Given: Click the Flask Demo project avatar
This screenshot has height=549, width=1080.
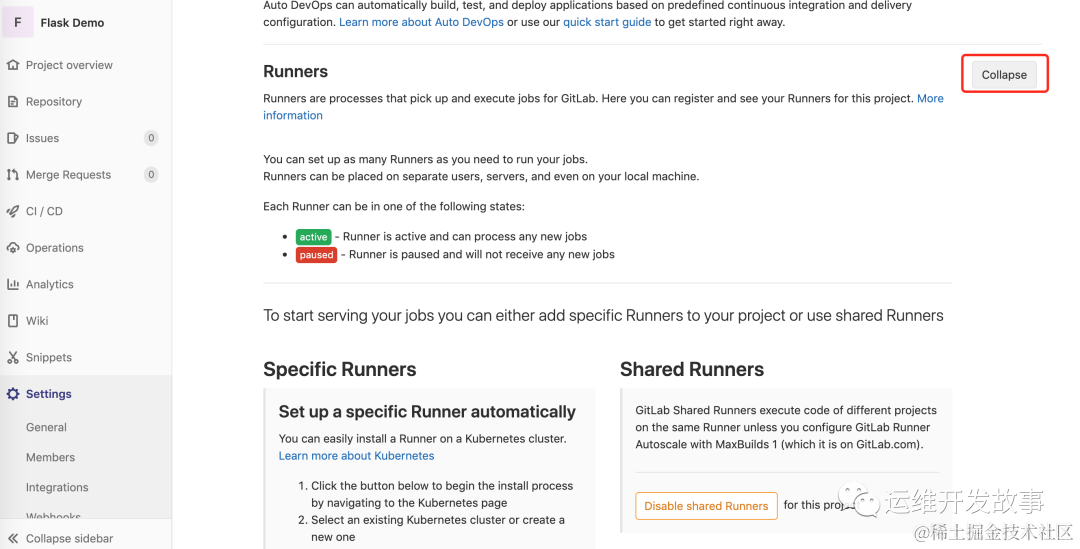Looking at the screenshot, I should pyautogui.click(x=18, y=22).
